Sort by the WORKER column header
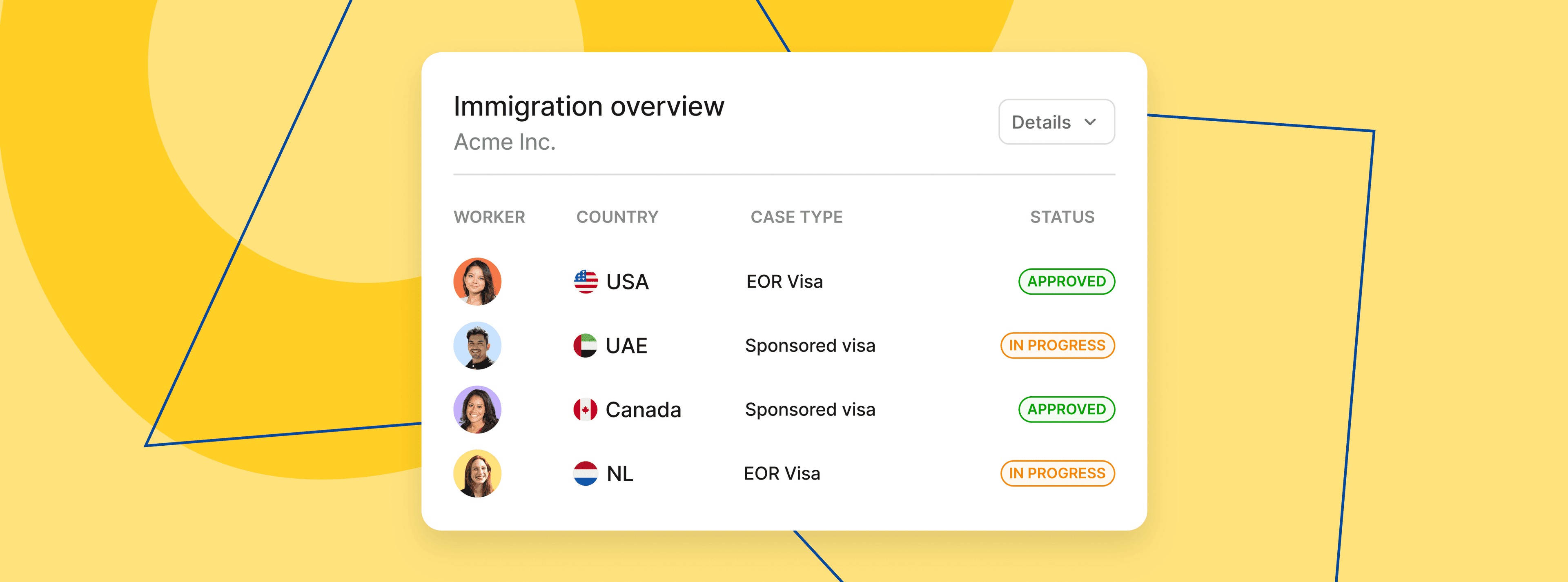 (x=490, y=217)
